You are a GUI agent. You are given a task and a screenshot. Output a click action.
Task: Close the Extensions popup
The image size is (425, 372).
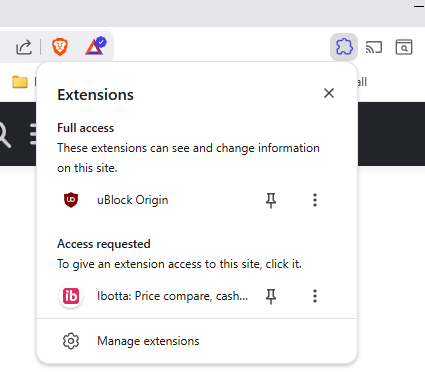click(x=329, y=93)
